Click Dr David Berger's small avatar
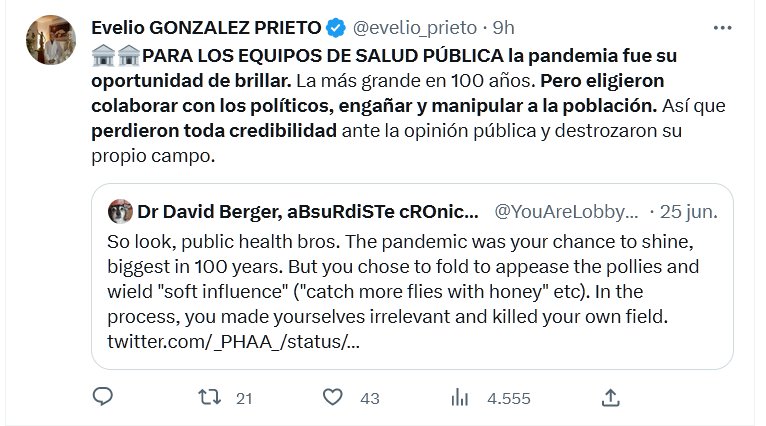The height and width of the screenshot is (426, 766). click(120, 211)
